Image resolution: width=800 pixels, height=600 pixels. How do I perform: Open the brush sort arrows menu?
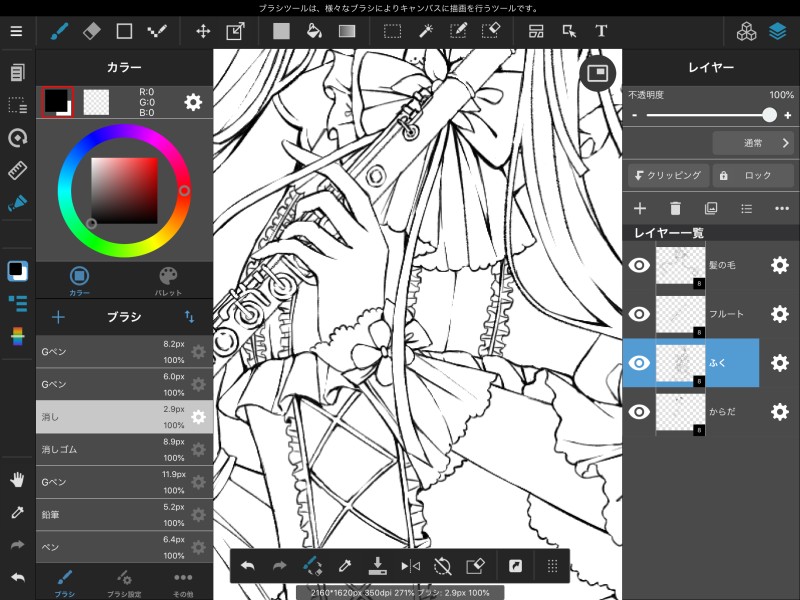tap(189, 317)
